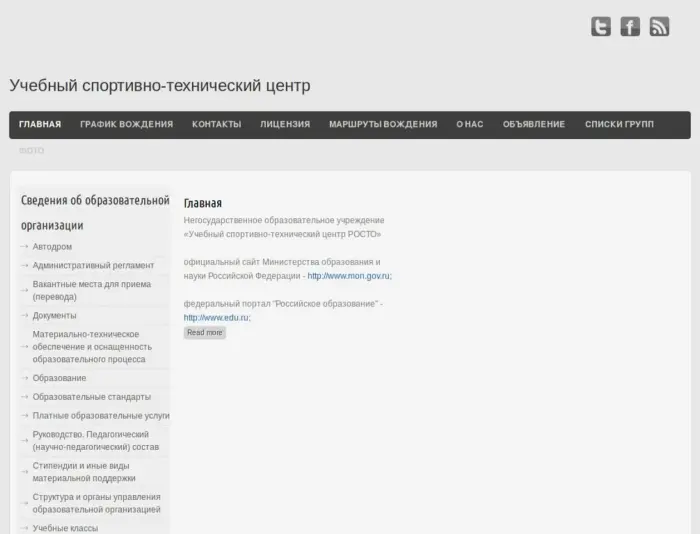The width and height of the screenshot is (700, 534).
Task: Open Документы in the sidebar list
Action: (x=54, y=316)
